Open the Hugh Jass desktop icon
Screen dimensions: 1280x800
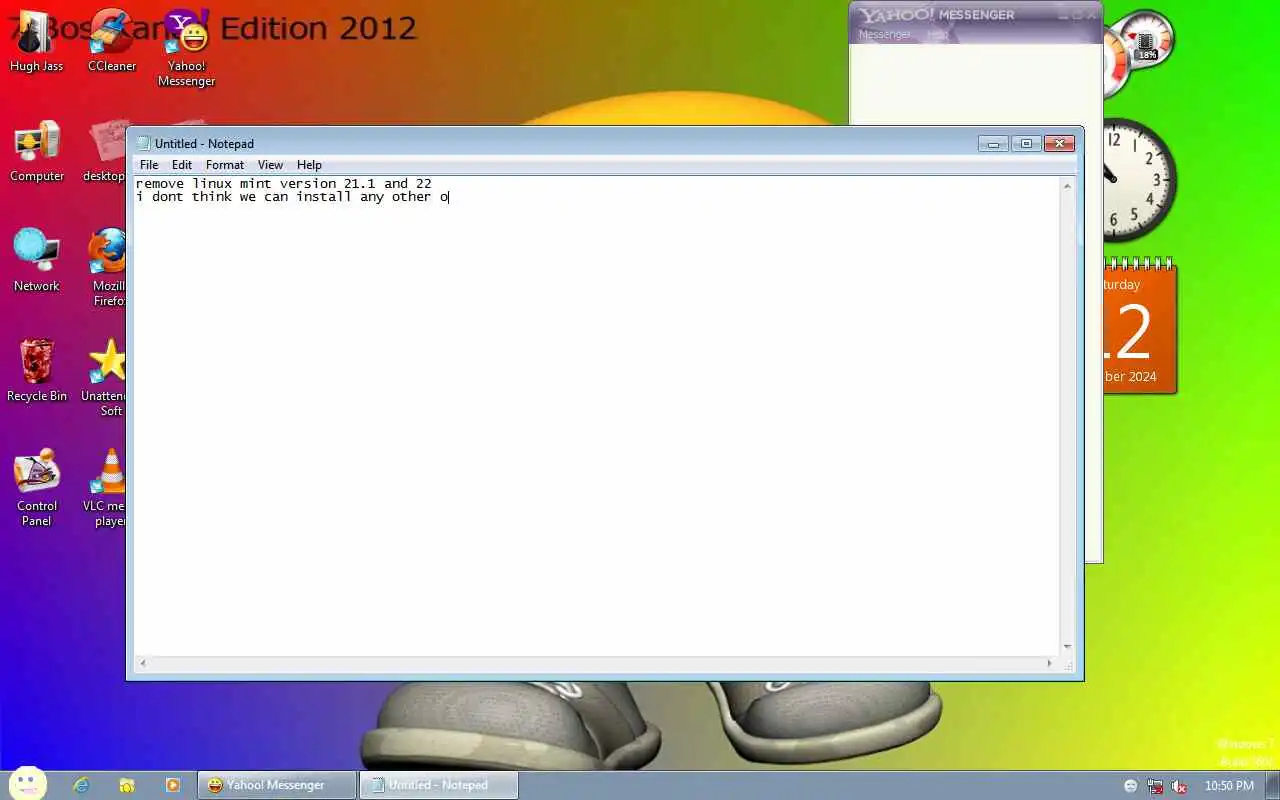pyautogui.click(x=36, y=41)
